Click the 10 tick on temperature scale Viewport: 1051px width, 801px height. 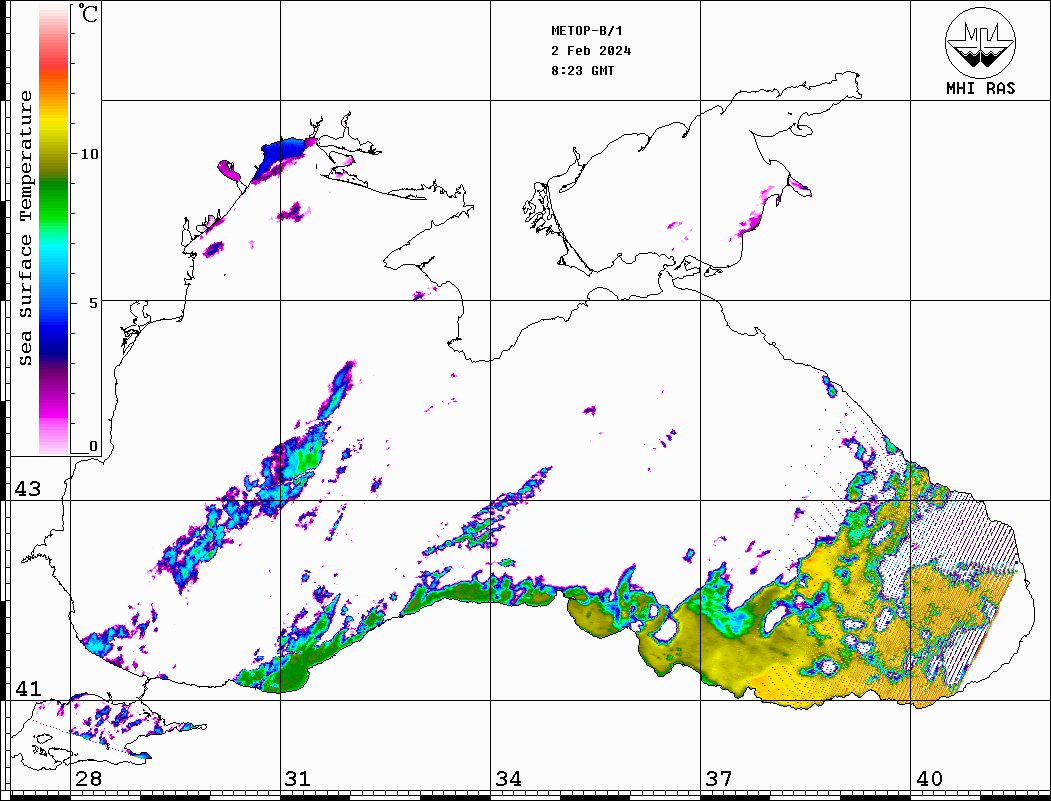point(89,154)
